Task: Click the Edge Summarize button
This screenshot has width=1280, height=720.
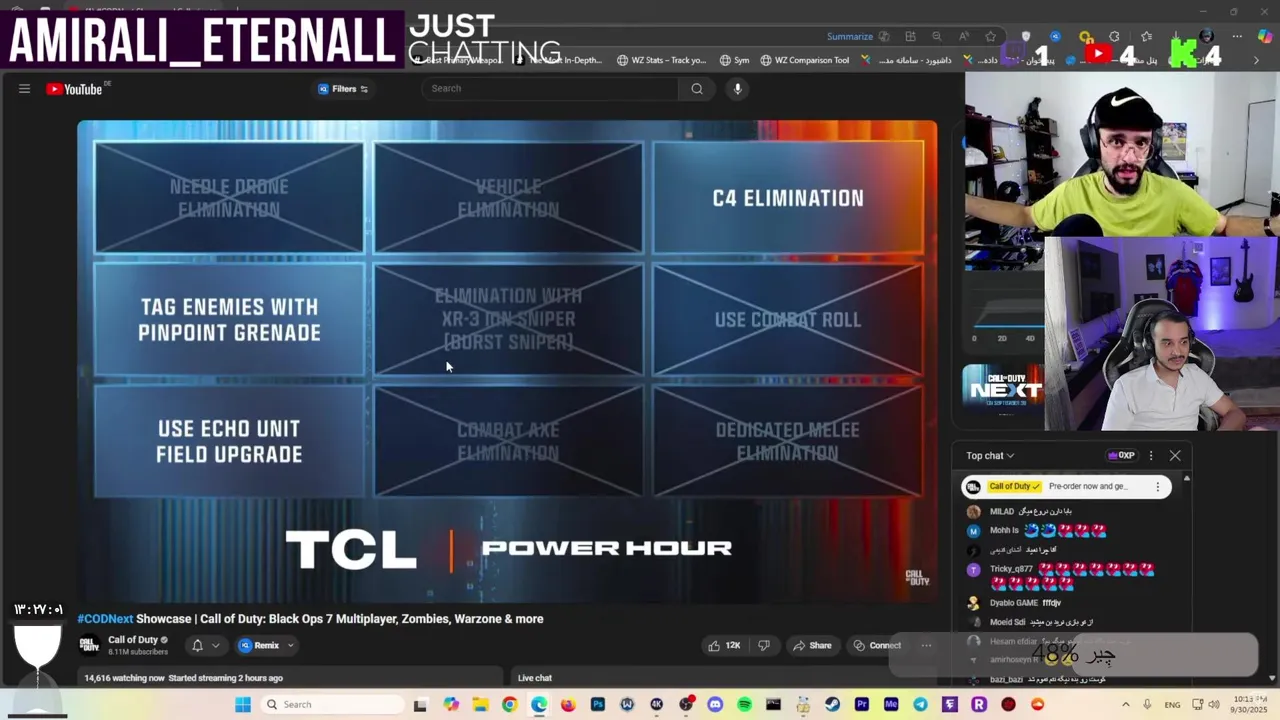Action: click(x=850, y=36)
